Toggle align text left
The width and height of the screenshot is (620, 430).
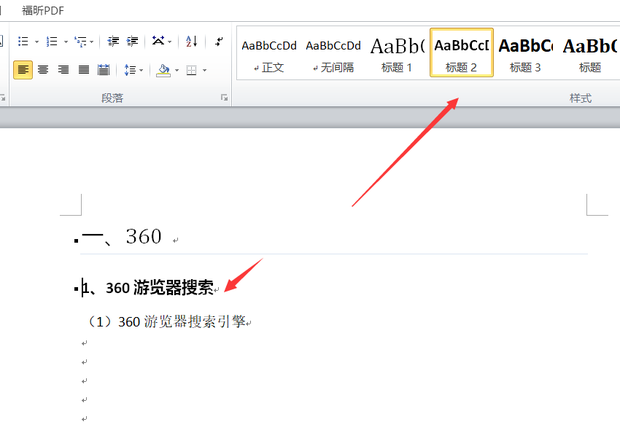coord(22,70)
